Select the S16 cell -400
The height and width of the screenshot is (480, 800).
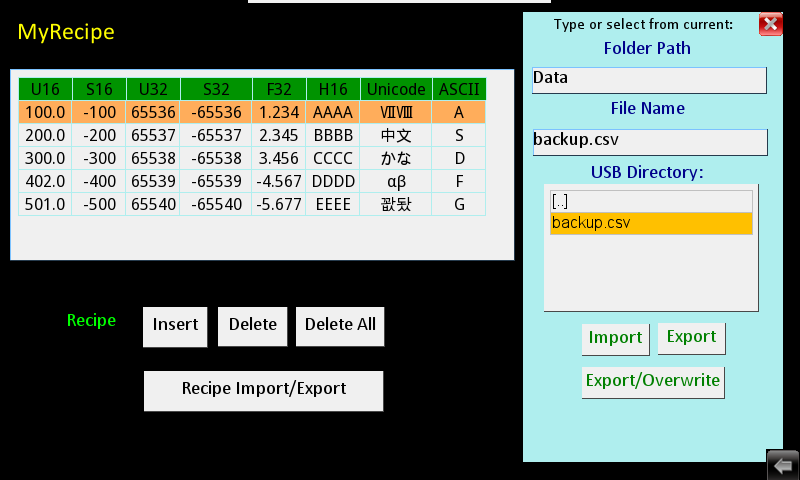click(99, 181)
